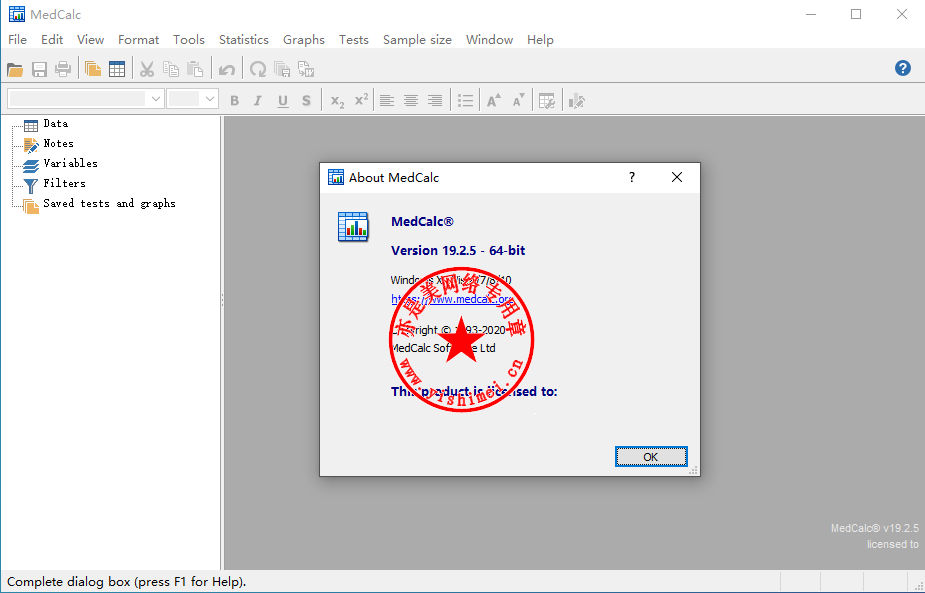The height and width of the screenshot is (593, 925).
Task: Open the Sample size menu
Action: coord(417,40)
